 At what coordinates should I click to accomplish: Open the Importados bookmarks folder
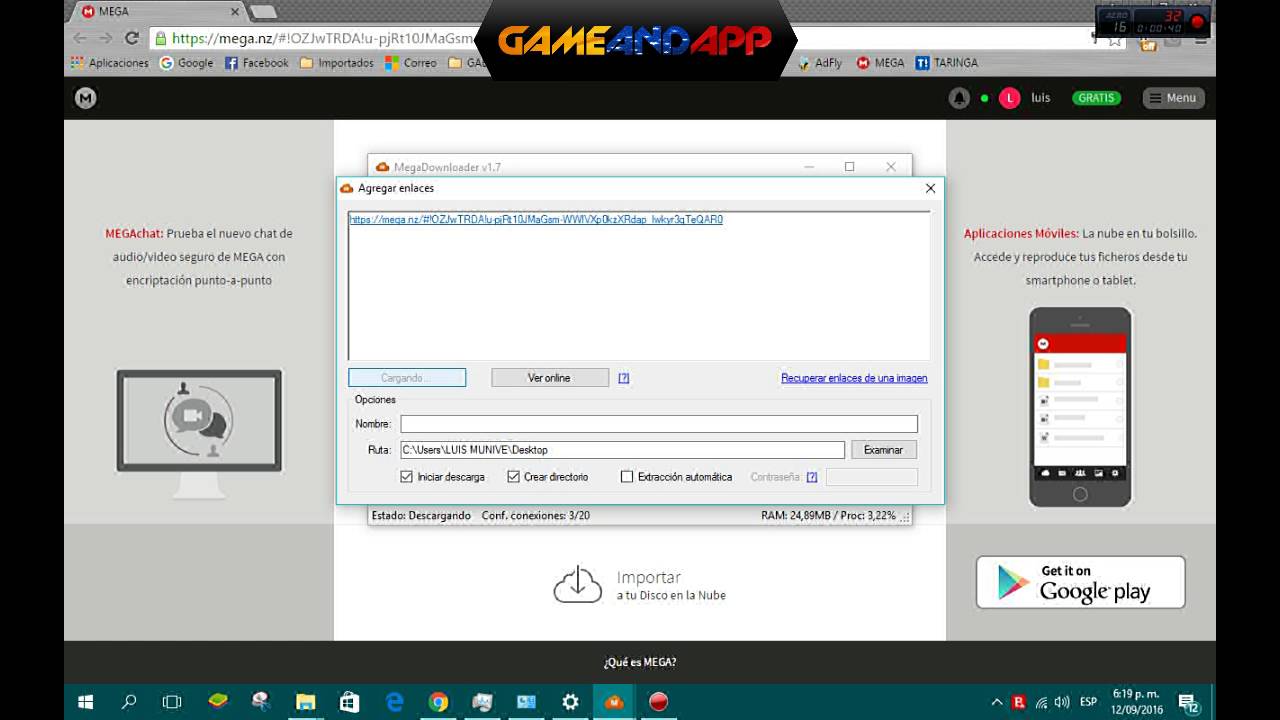[337, 62]
